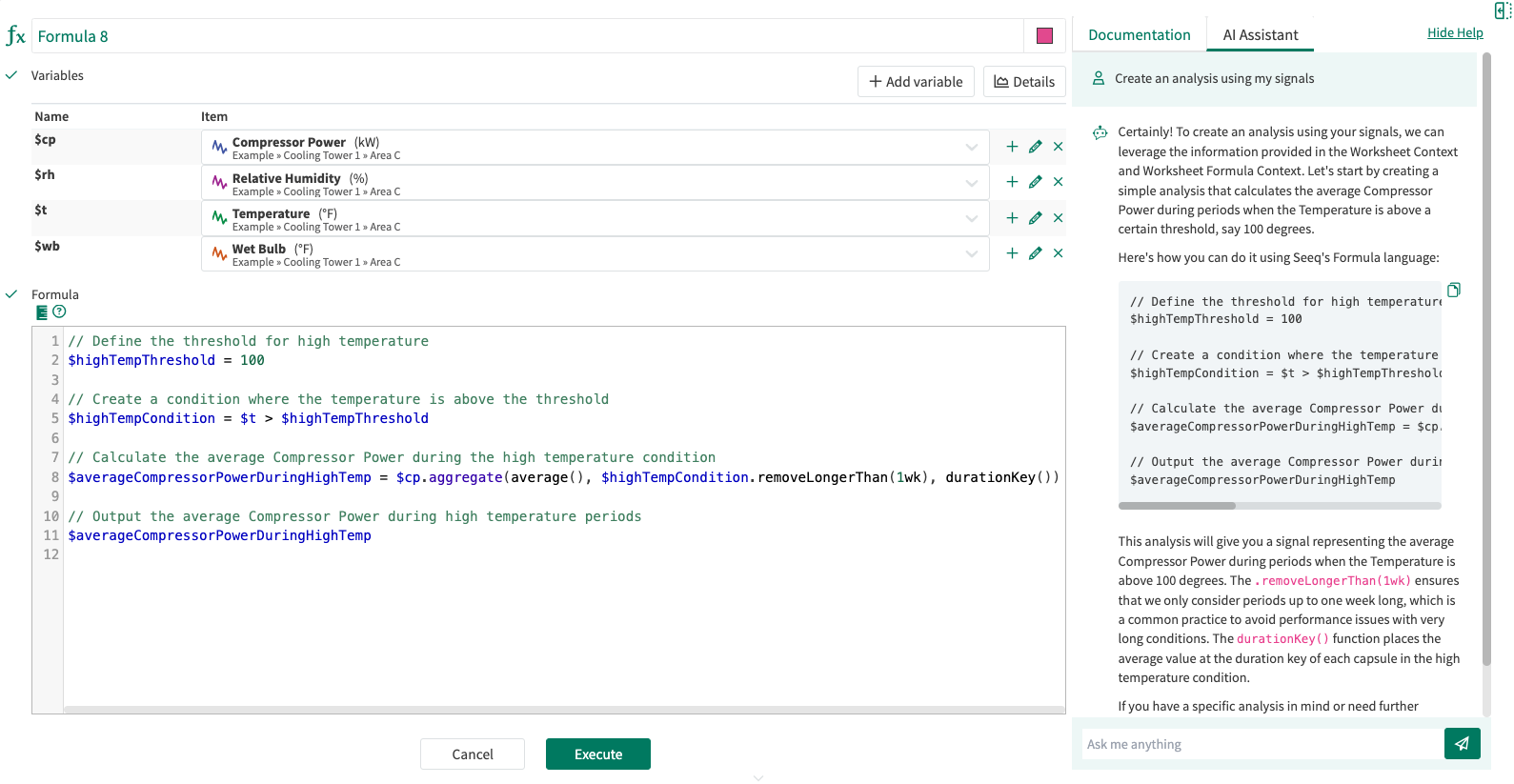The image size is (1514, 784).
Task: Delete the Relative Humidity variable
Action: coord(1058,182)
